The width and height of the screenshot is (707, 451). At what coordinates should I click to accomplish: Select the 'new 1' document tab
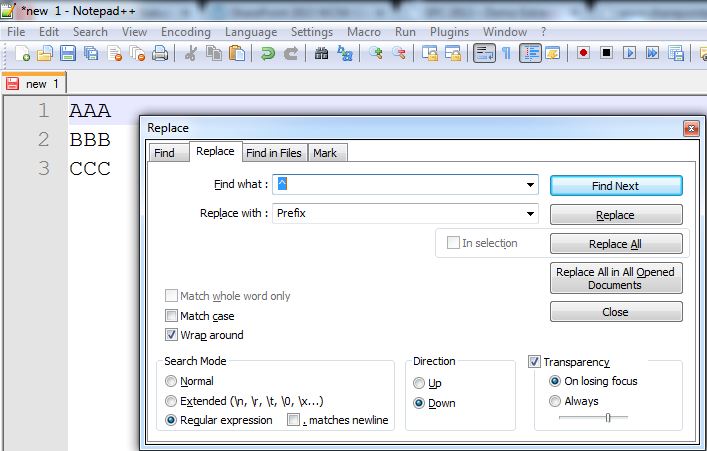click(x=34, y=83)
